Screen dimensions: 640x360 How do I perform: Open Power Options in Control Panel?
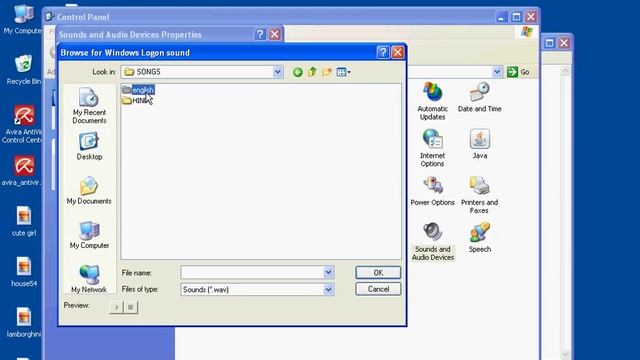433,191
